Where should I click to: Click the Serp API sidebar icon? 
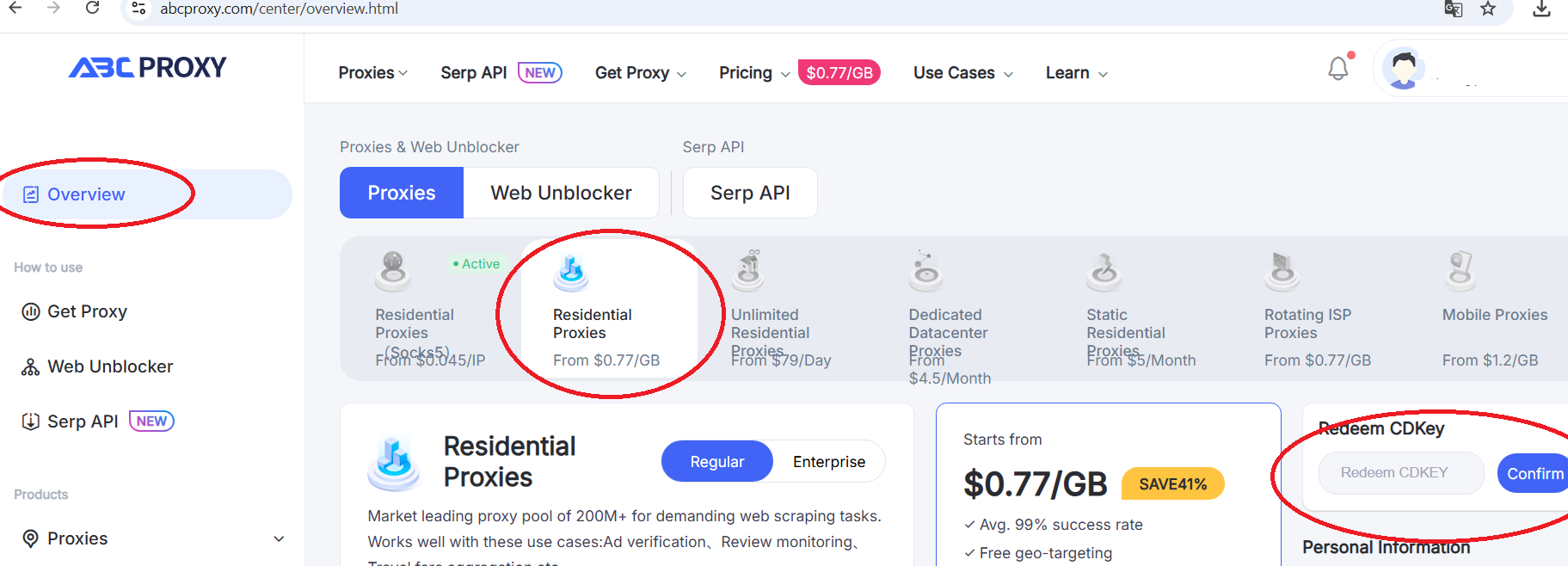(31, 421)
